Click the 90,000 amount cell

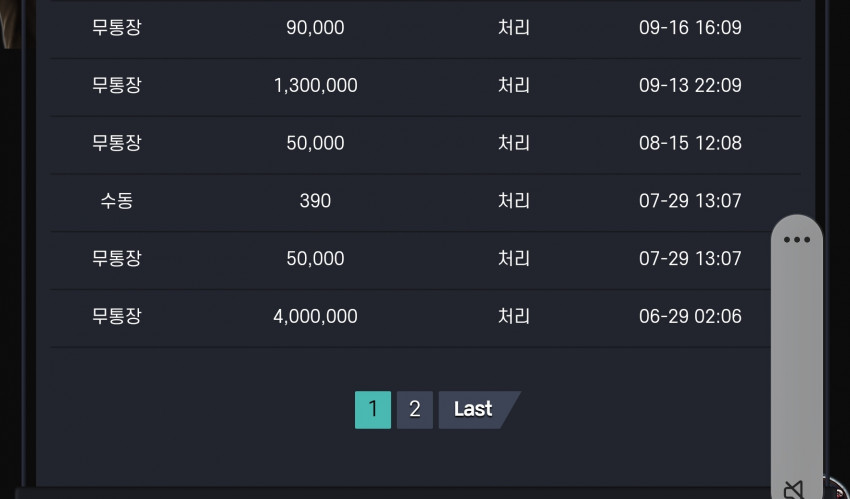(315, 28)
